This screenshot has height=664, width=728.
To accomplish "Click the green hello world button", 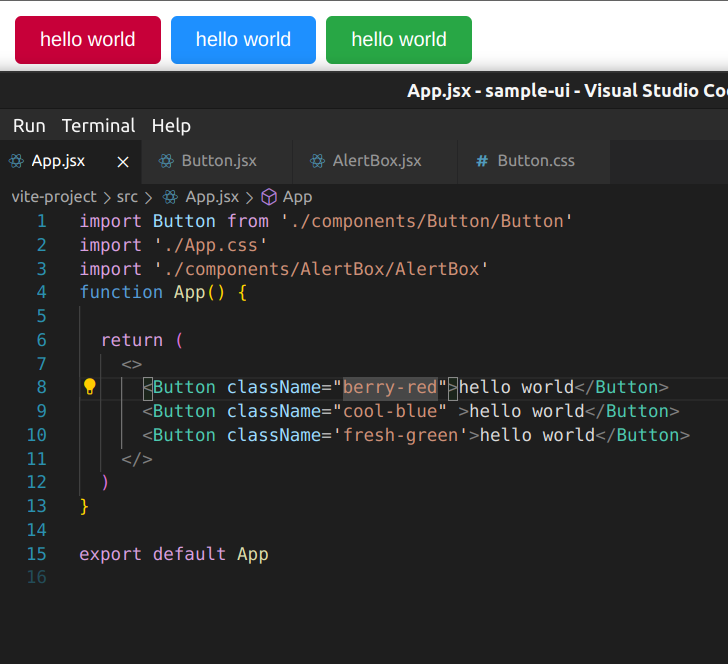I will (x=399, y=40).
